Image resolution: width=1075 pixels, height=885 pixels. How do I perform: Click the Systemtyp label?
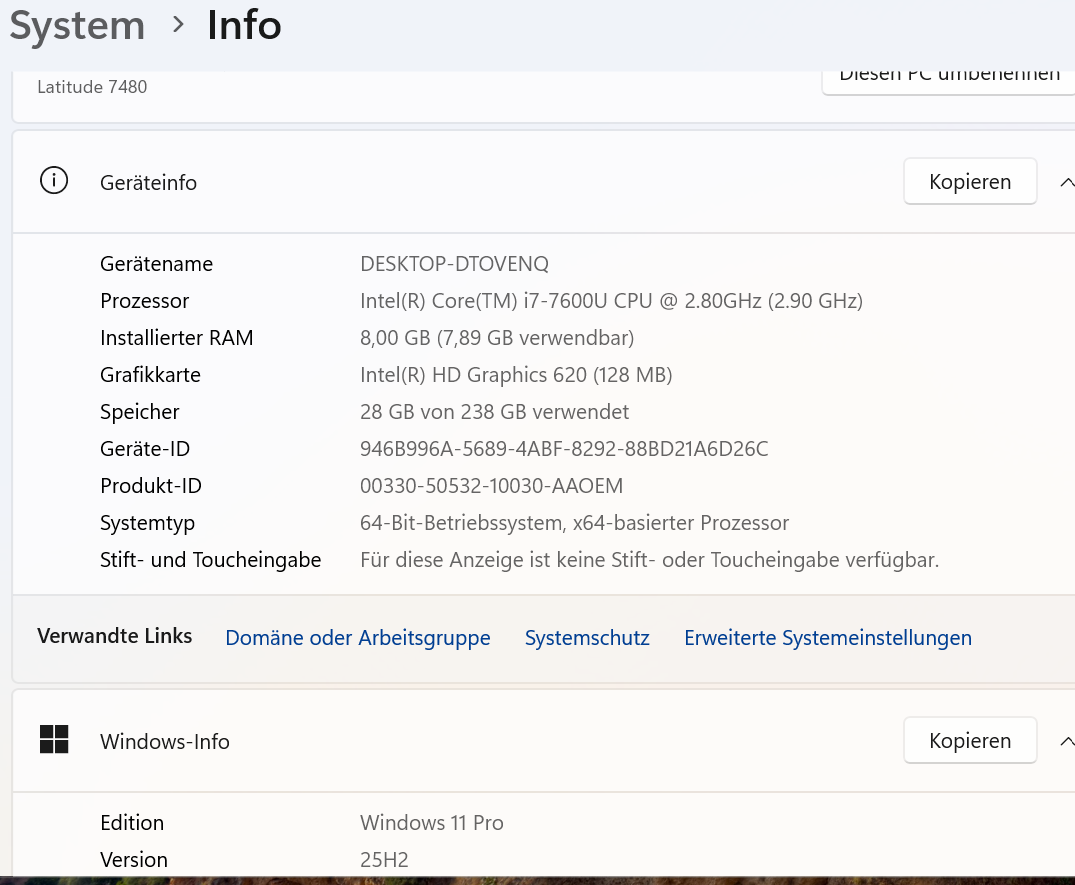pyautogui.click(x=147, y=523)
